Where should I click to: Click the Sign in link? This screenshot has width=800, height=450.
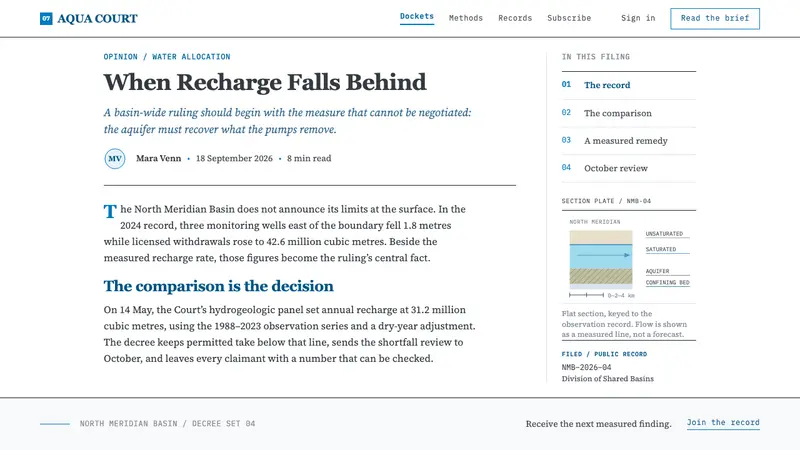pos(638,18)
